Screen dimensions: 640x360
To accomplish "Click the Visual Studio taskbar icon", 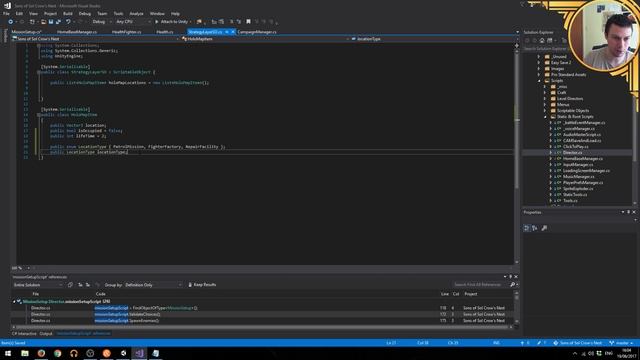I will point(139,353).
